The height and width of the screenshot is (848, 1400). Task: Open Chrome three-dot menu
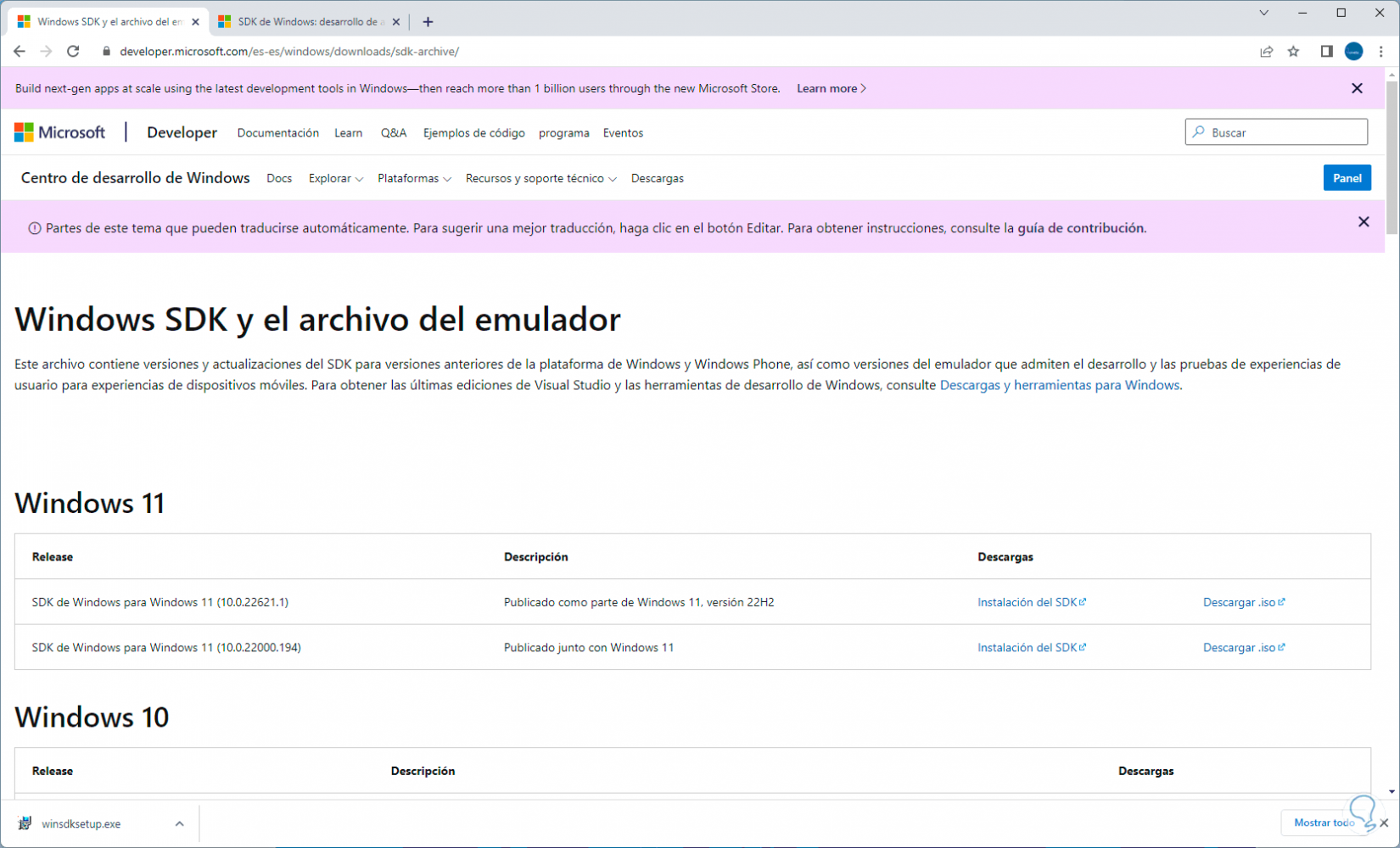[1381, 52]
